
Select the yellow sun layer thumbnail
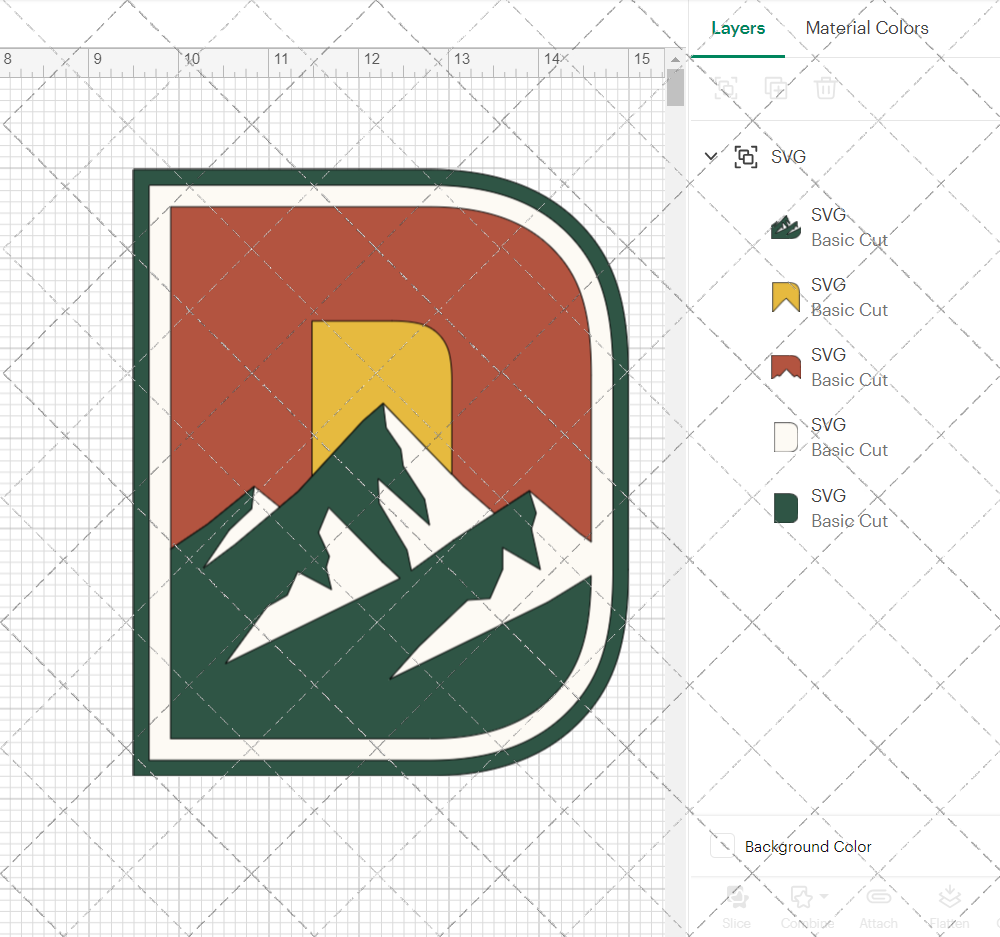[x=786, y=297]
